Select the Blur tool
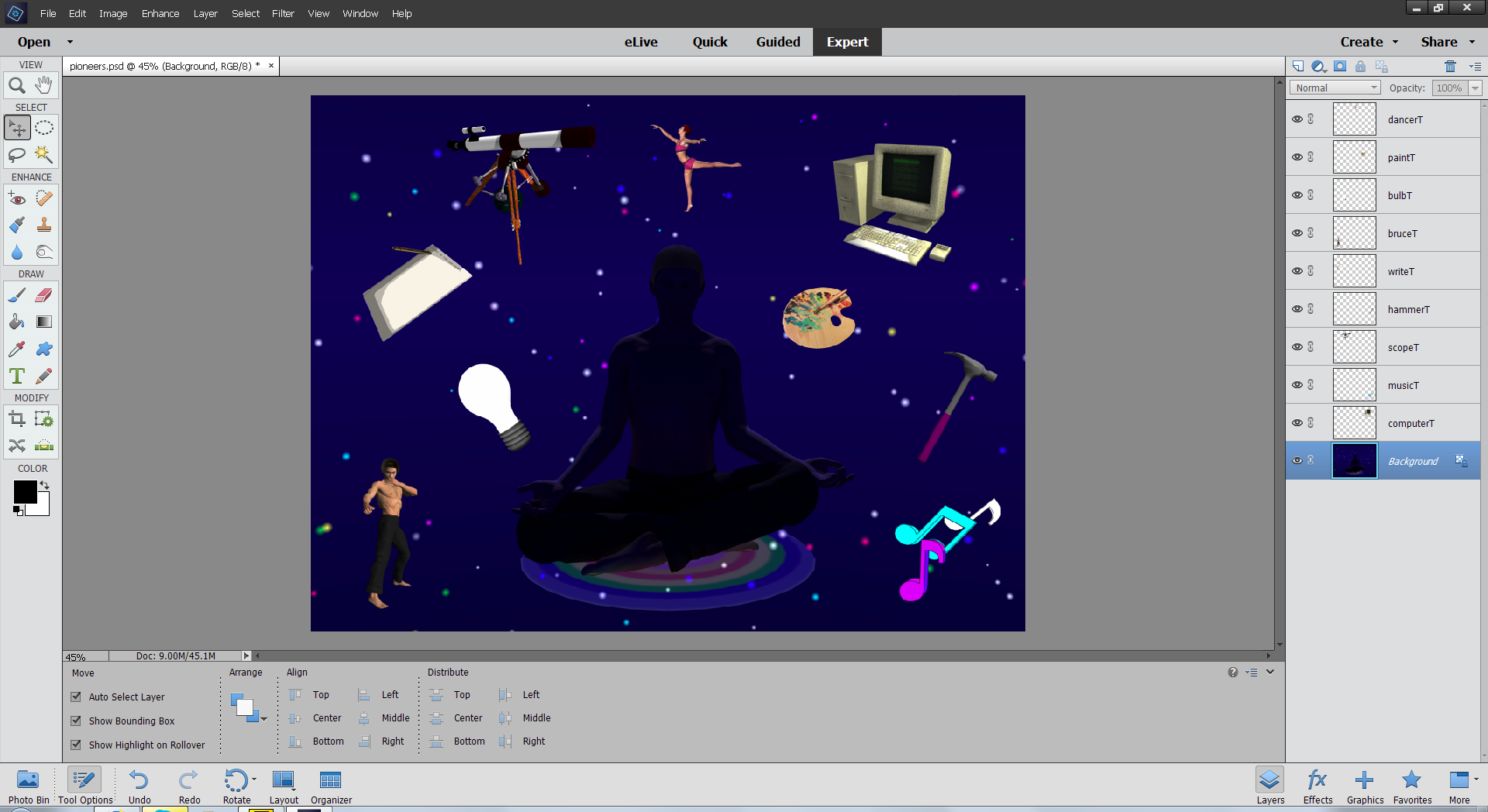Screen dimensions: 1488x812 pyautogui.click(x=17, y=252)
